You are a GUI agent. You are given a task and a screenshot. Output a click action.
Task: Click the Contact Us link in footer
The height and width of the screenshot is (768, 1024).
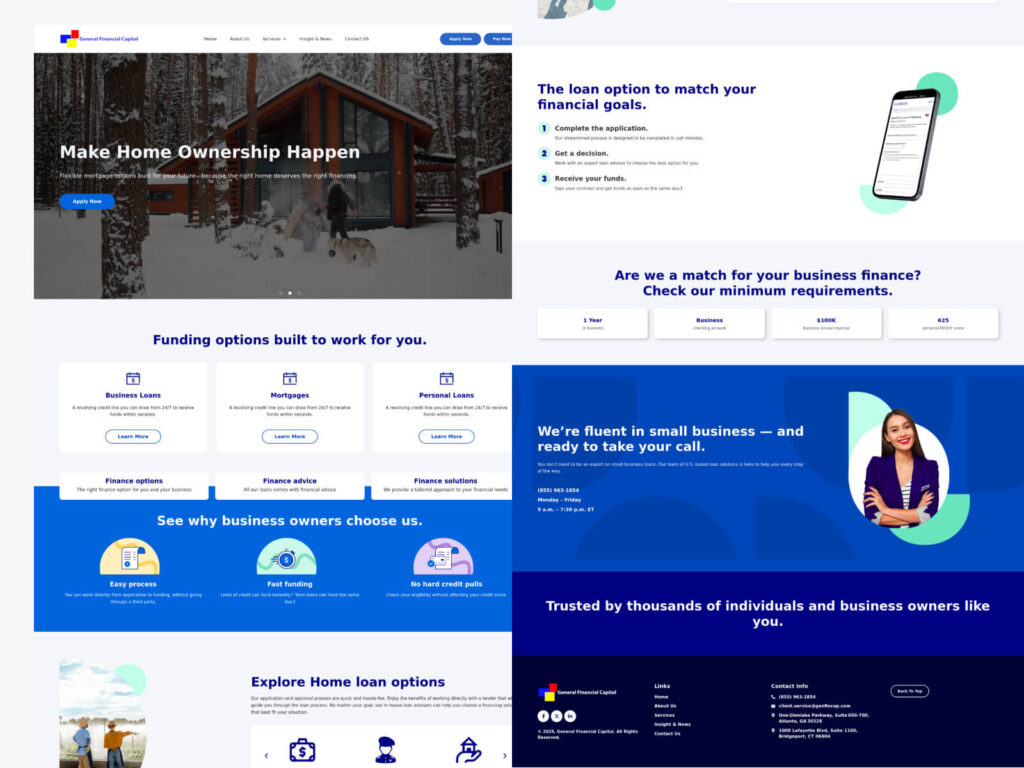click(x=667, y=733)
